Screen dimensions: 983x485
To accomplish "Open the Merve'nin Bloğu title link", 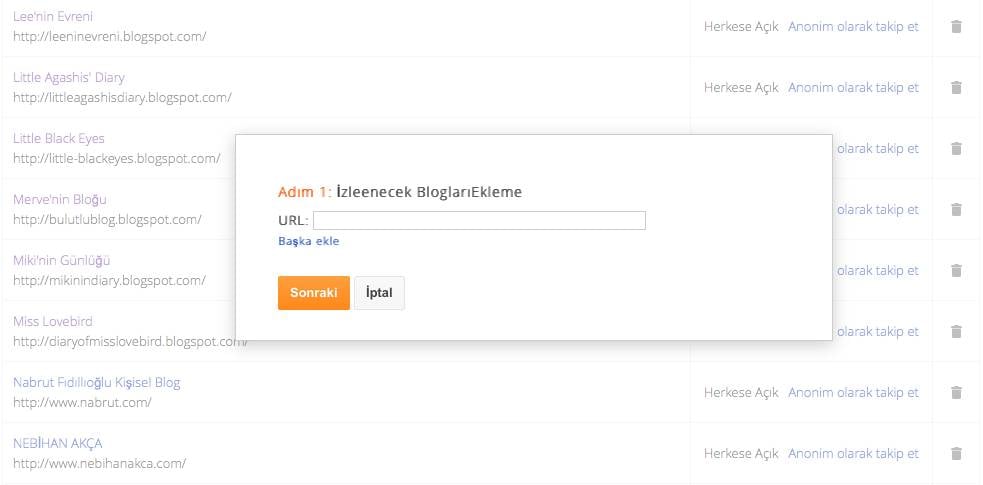I will tap(60, 199).
